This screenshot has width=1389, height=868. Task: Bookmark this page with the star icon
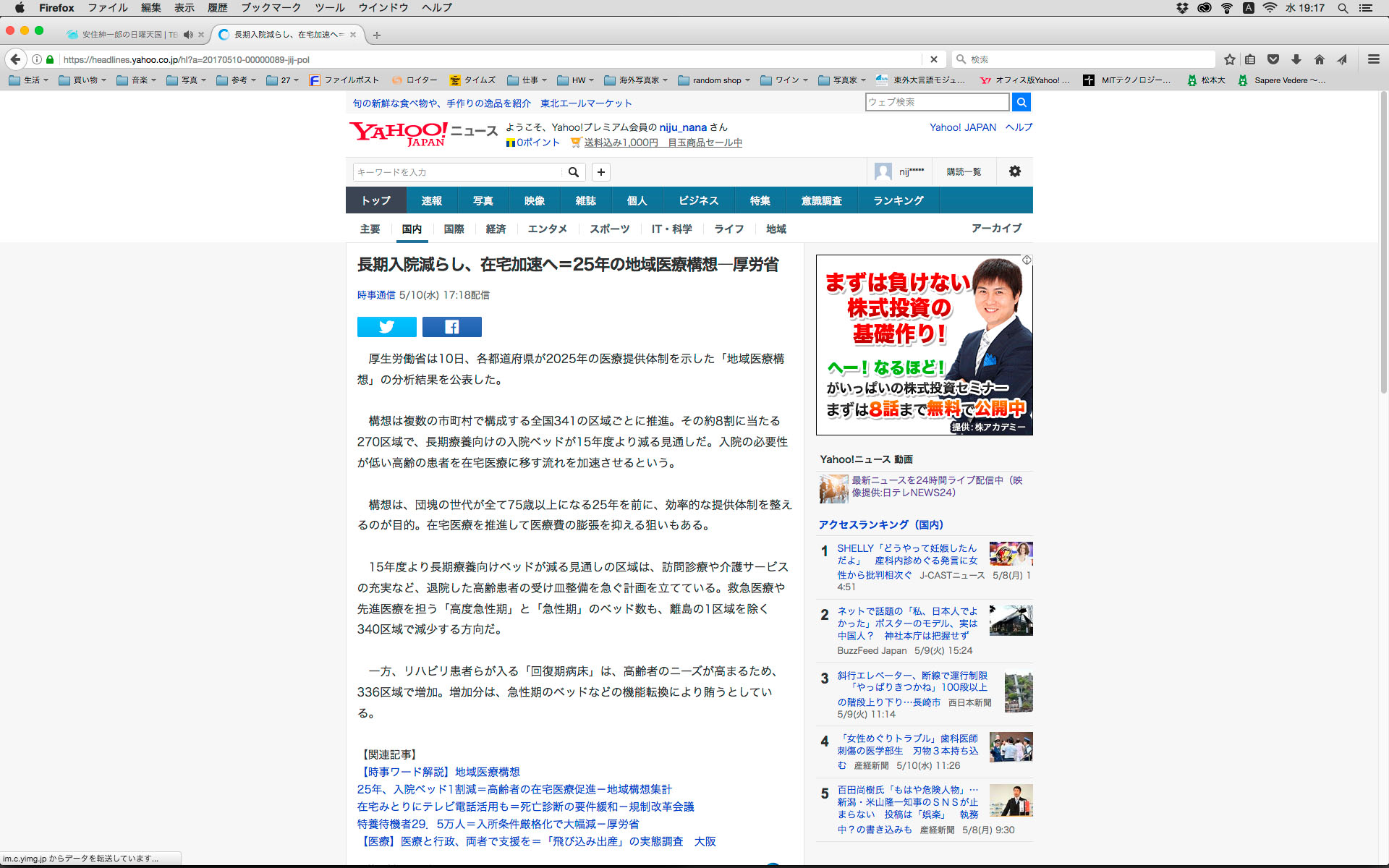[x=1229, y=59]
